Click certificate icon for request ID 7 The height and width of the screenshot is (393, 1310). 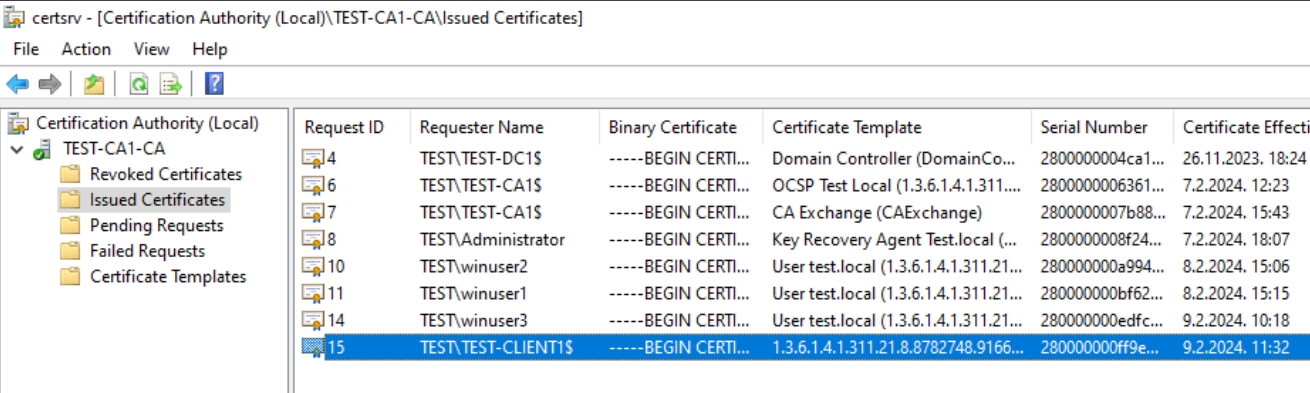pos(314,212)
